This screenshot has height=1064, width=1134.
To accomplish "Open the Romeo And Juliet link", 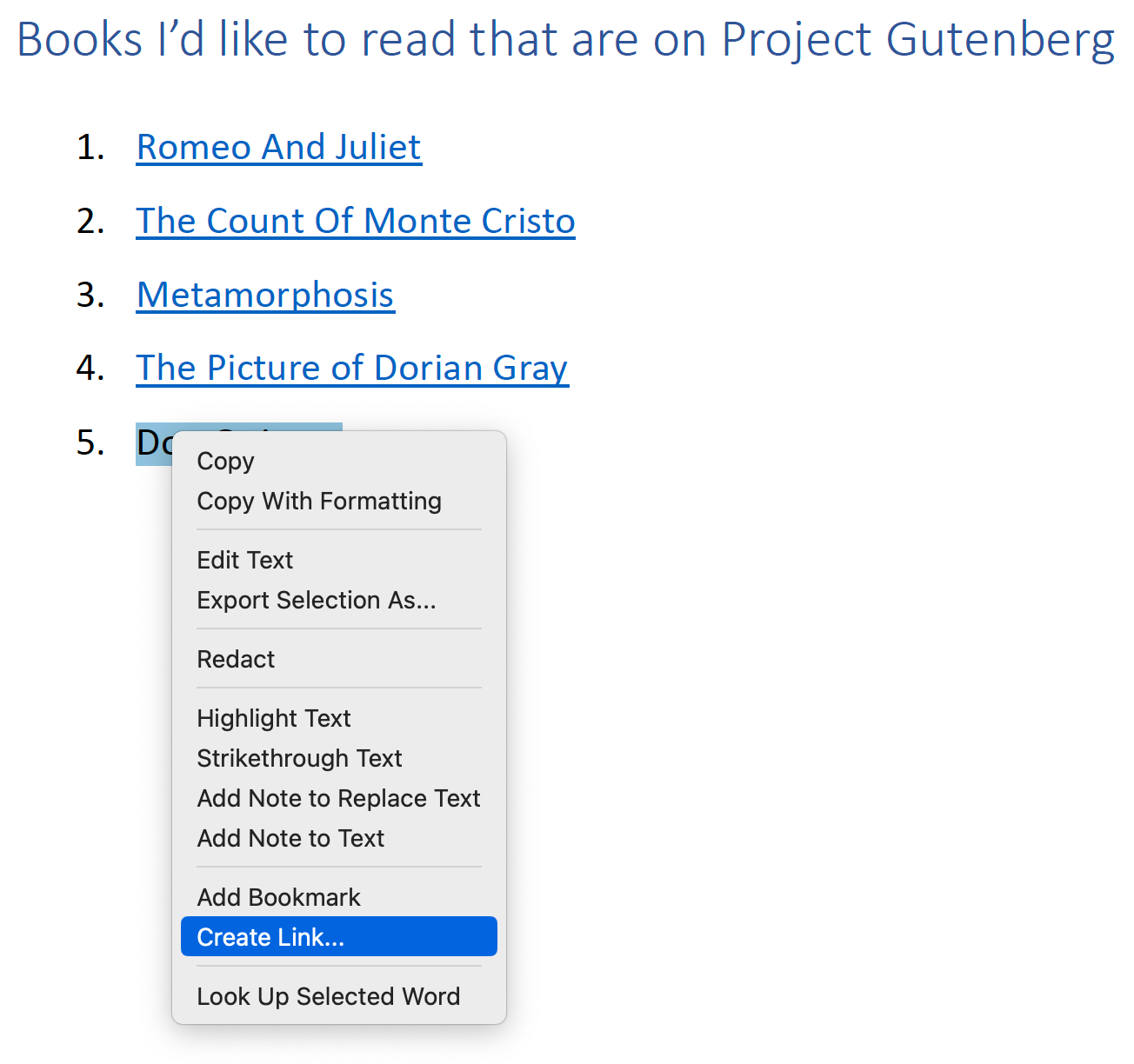I will click(x=278, y=147).
